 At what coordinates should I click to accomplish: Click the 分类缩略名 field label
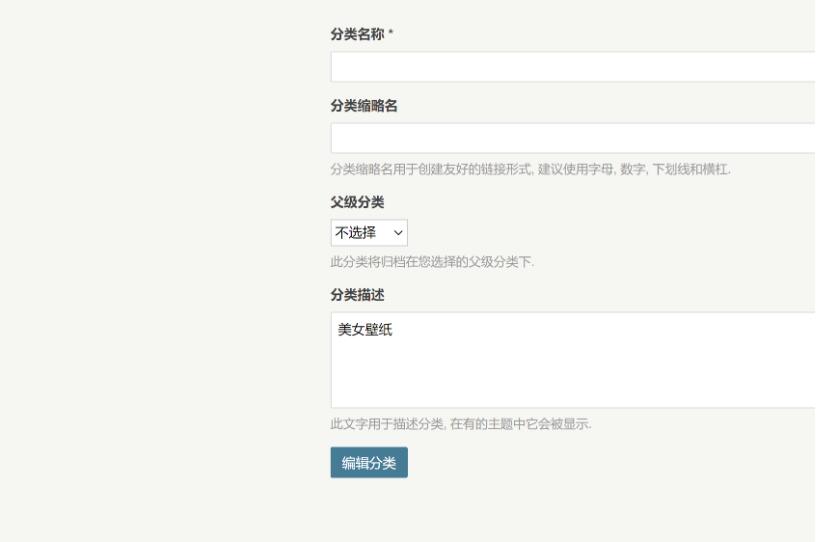(364, 106)
